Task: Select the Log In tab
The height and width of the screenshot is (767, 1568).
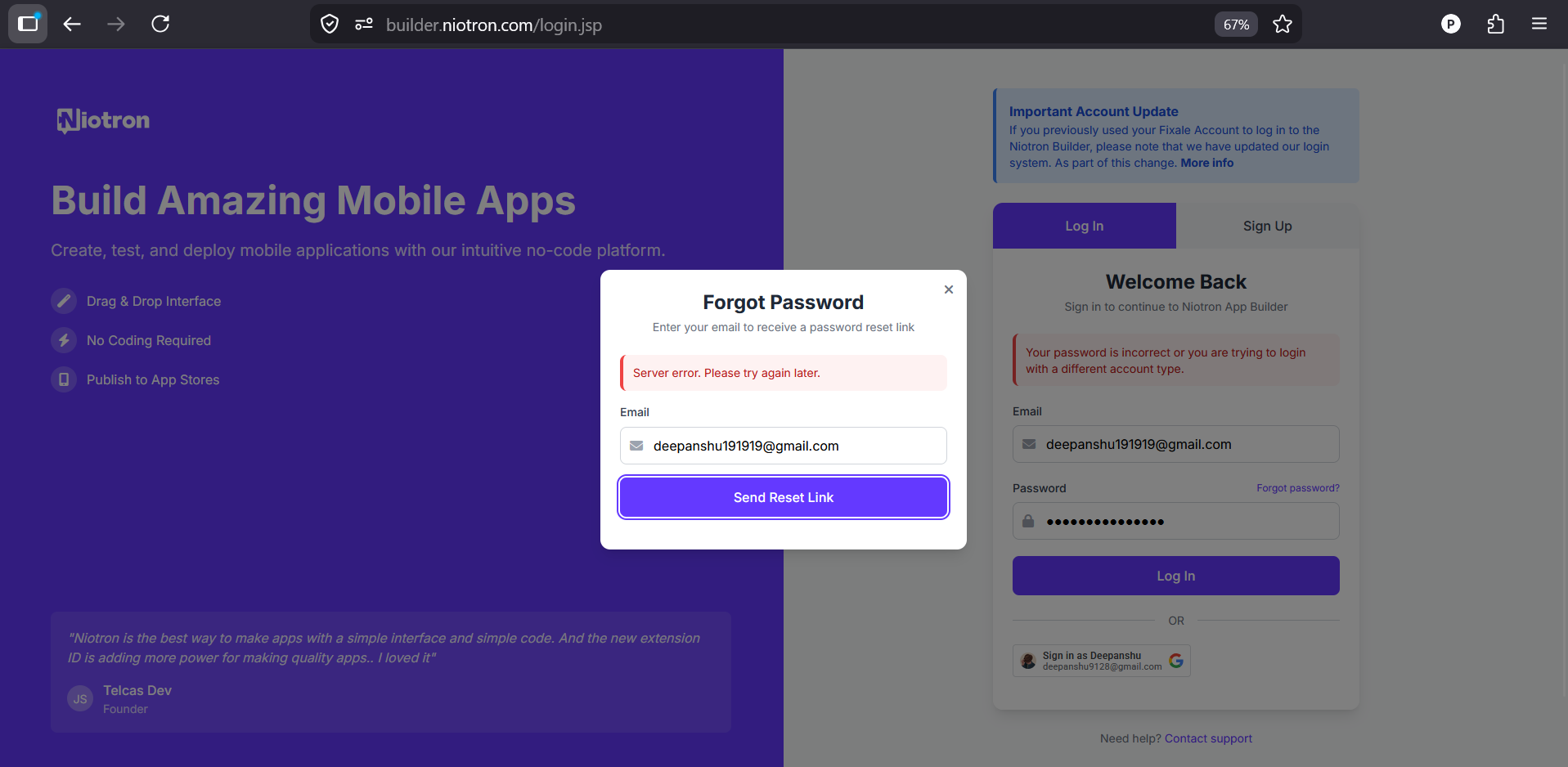Action: 1084,226
